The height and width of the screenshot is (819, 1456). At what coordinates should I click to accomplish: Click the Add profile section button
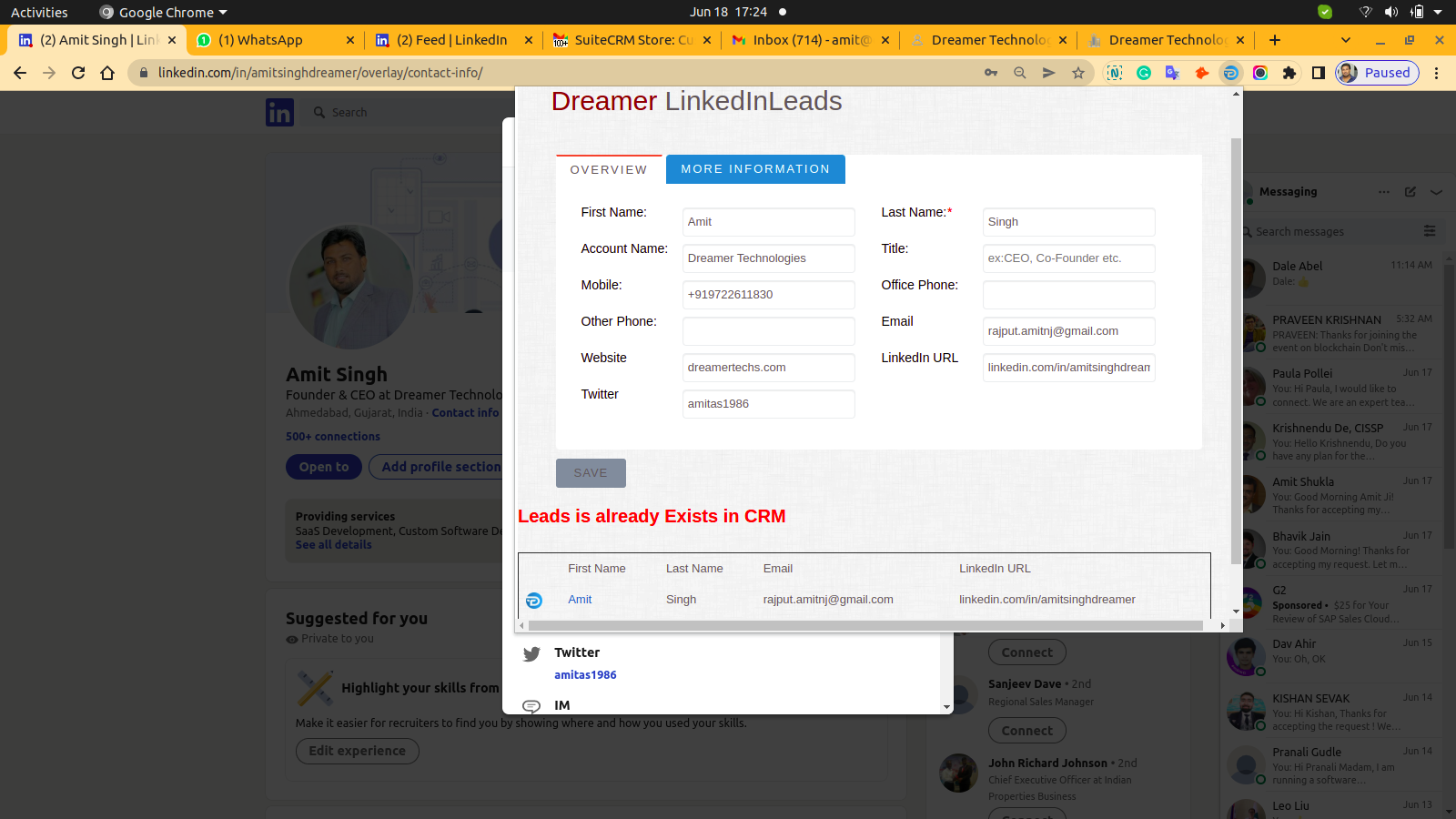440,467
